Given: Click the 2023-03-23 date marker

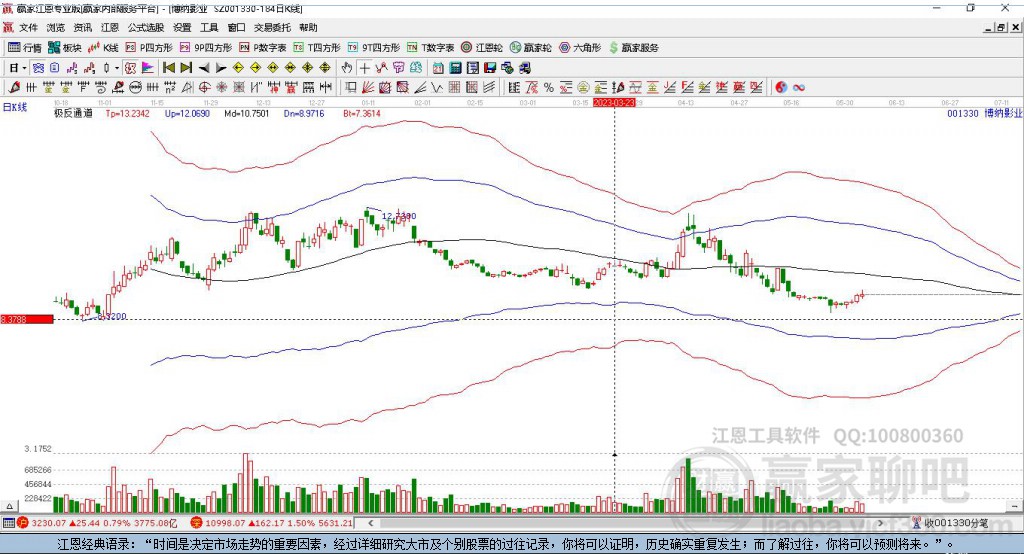Looking at the screenshot, I should click(x=614, y=103).
